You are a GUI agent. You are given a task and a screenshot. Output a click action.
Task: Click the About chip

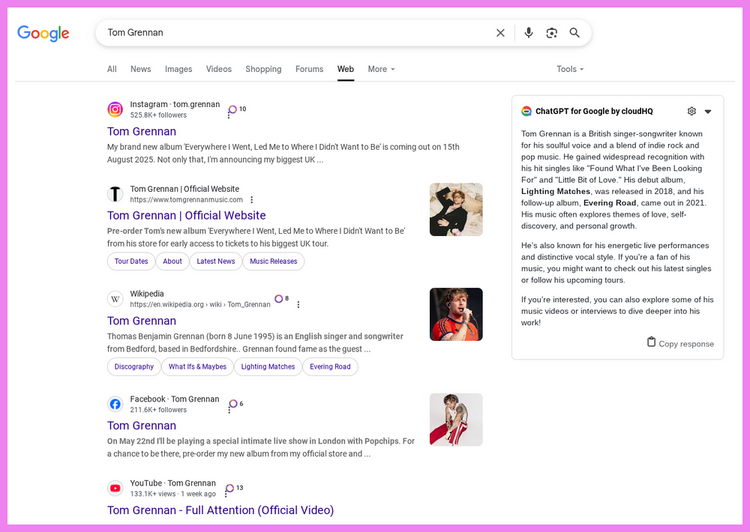click(x=172, y=261)
